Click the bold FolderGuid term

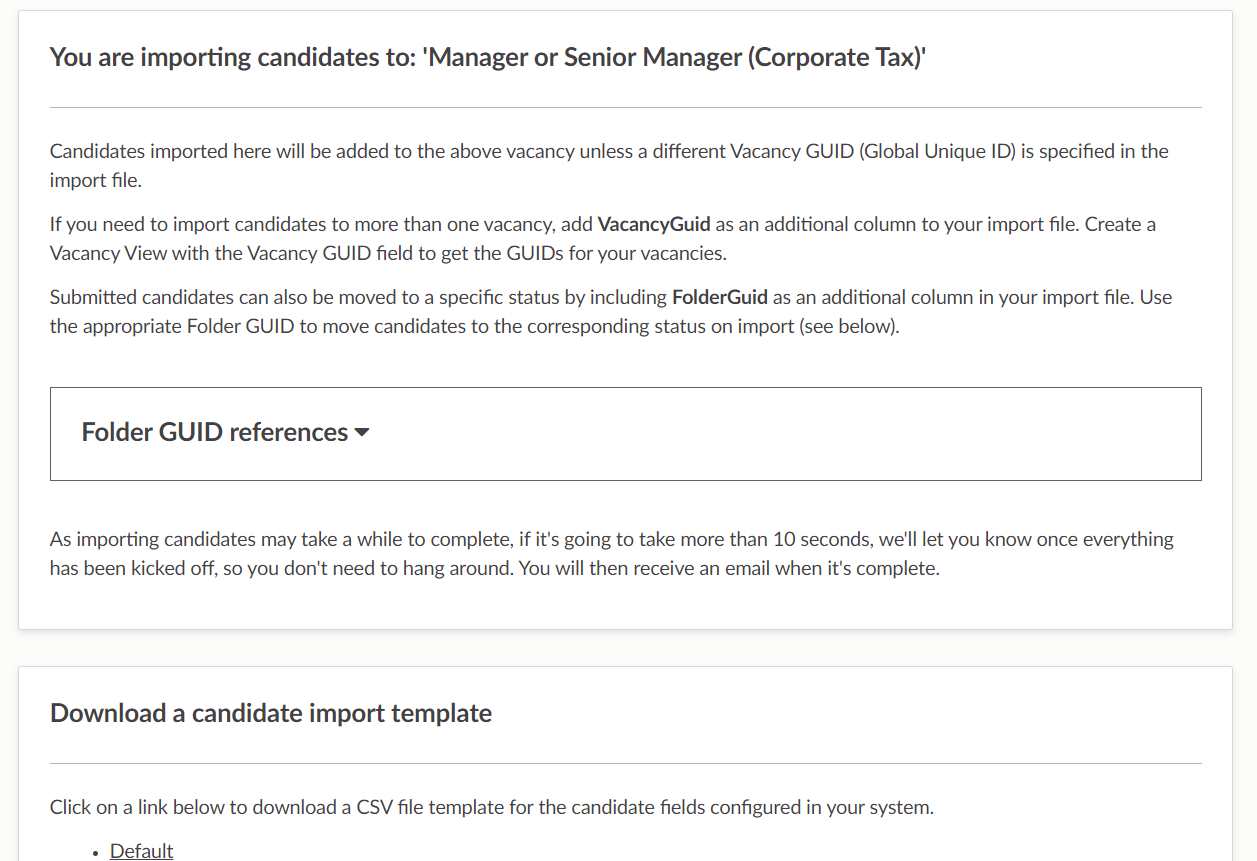coord(720,297)
